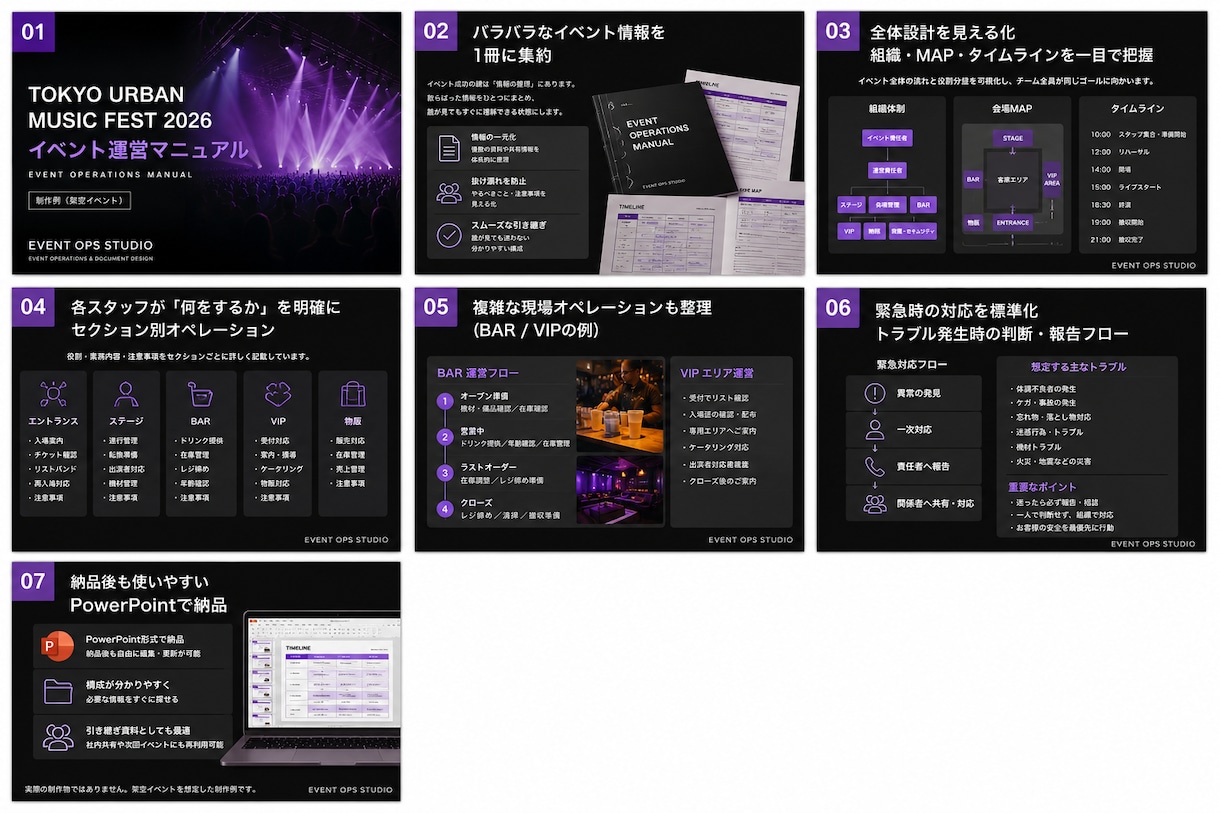Click the 運営責任者 box in the org chart
Screen dimensions: 1220x813
tap(887, 171)
